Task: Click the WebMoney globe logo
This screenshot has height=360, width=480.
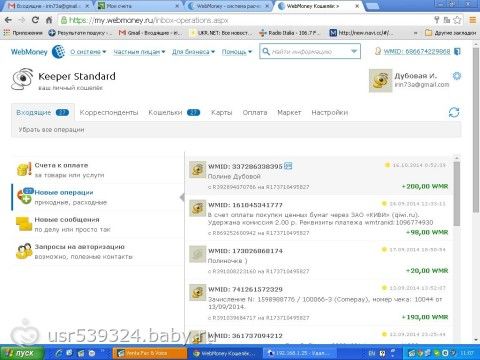Action: tap(59, 52)
